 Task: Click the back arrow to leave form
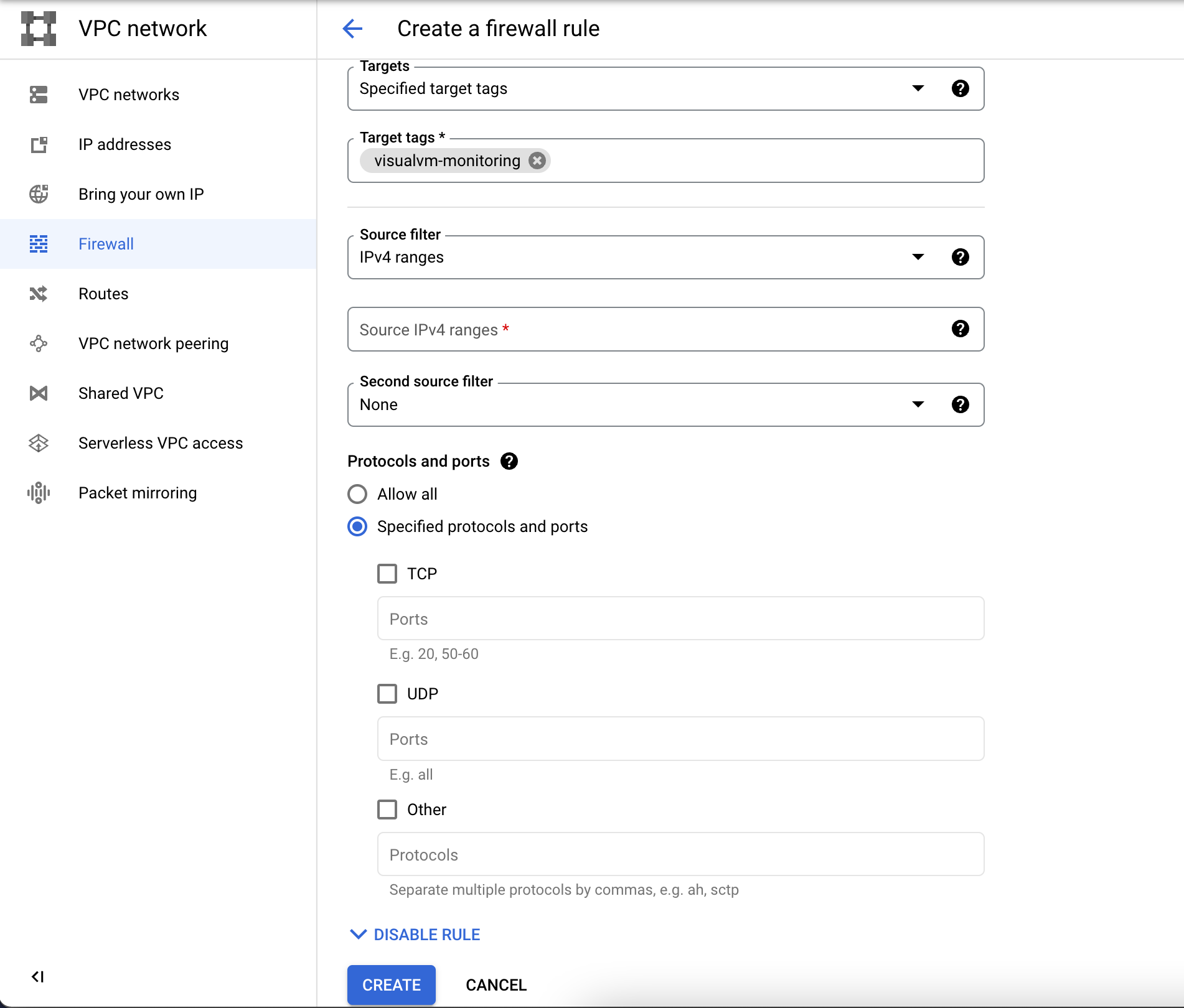pyautogui.click(x=352, y=29)
